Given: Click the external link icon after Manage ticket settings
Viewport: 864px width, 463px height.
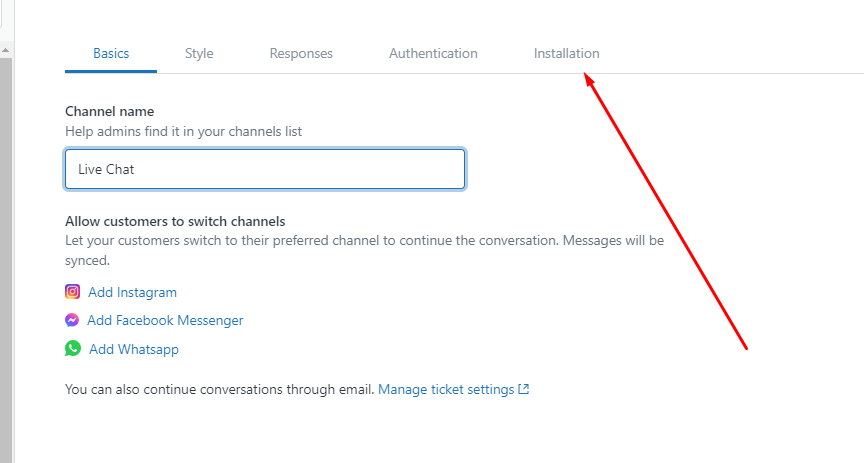Looking at the screenshot, I should tap(523, 389).
